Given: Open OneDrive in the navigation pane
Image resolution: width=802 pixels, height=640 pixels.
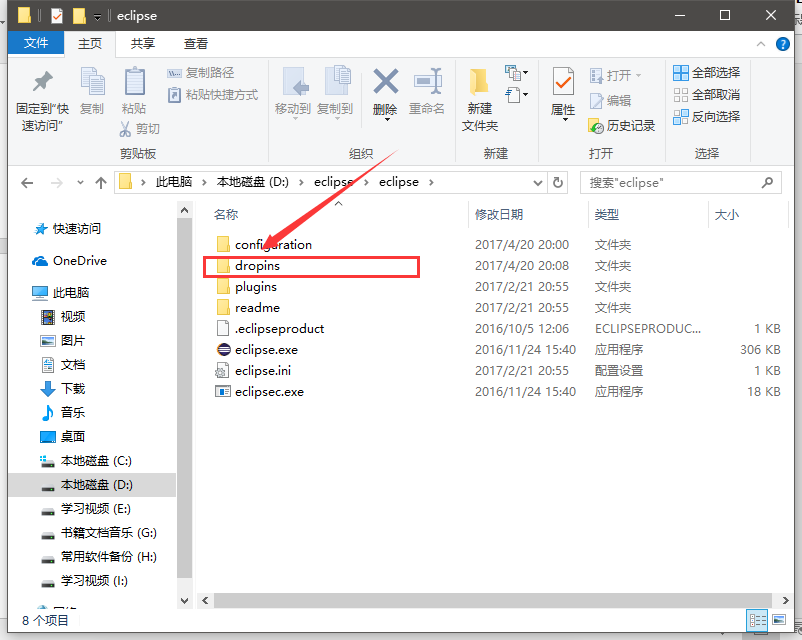Looking at the screenshot, I should 70,261.
